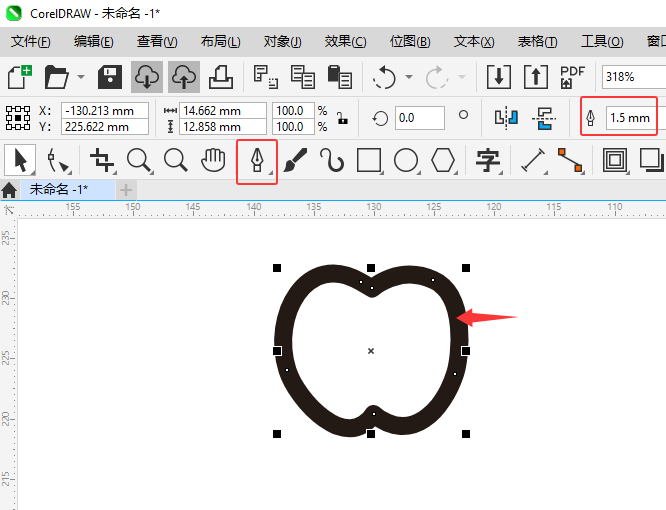Select the Rectangle tool
The width and height of the screenshot is (666, 510).
tap(369, 160)
